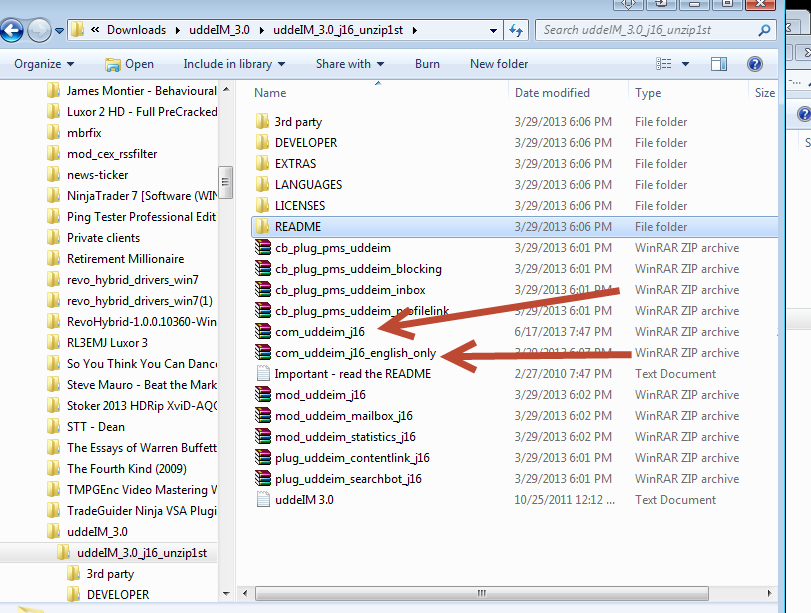Viewport: 811px width, 613px height.
Task: Click the Refresh button beside address bar
Action: pyautogui.click(x=516, y=31)
